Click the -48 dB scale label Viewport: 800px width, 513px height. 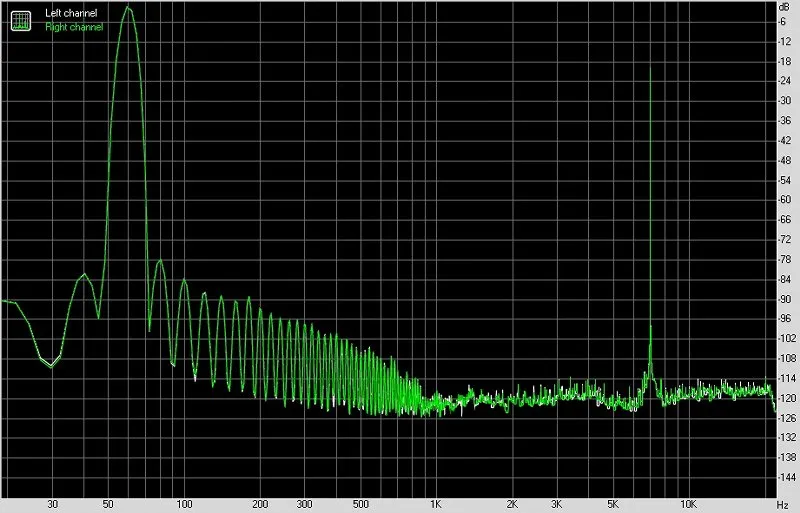tap(785, 161)
